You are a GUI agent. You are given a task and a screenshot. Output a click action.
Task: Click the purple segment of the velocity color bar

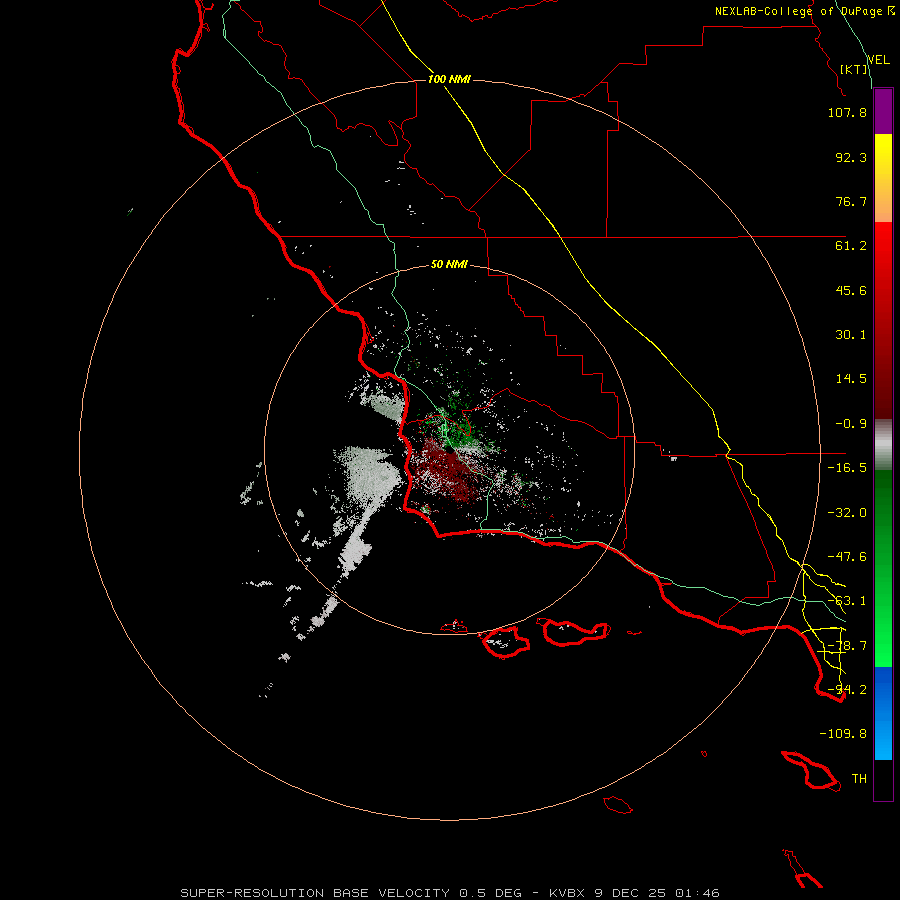(x=883, y=111)
